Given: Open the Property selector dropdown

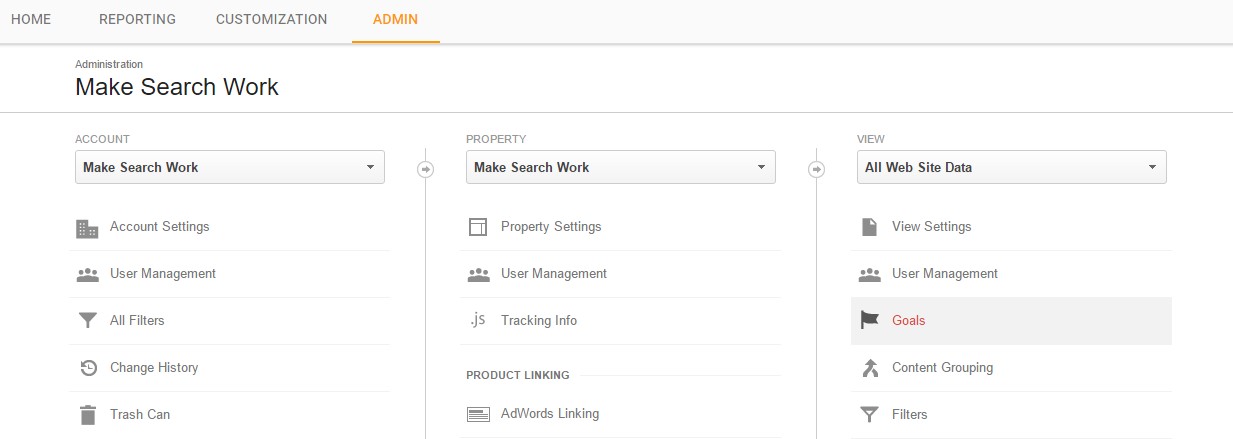Looking at the screenshot, I should (621, 167).
